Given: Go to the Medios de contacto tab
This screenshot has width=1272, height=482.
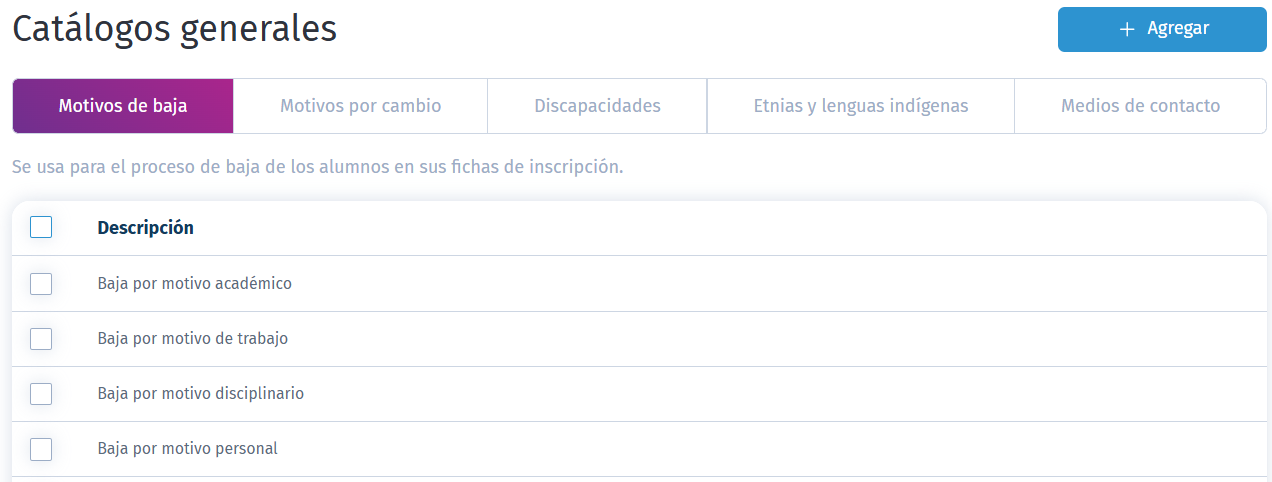Looking at the screenshot, I should (x=1140, y=106).
